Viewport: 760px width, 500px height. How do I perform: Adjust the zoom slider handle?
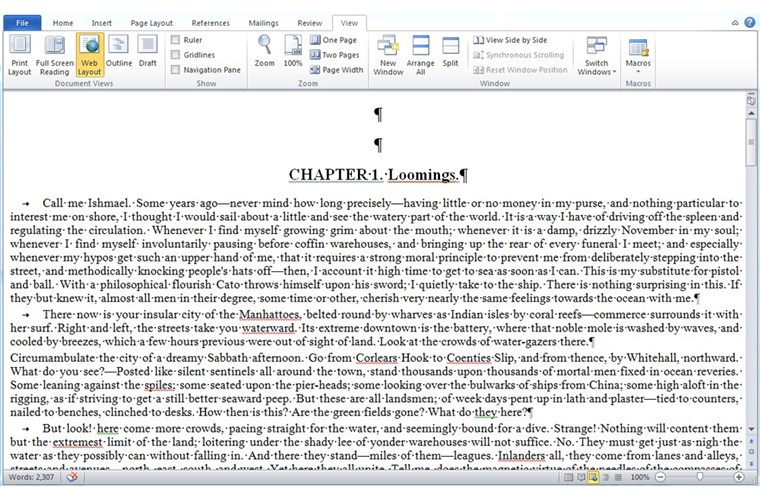pyautogui.click(x=699, y=477)
